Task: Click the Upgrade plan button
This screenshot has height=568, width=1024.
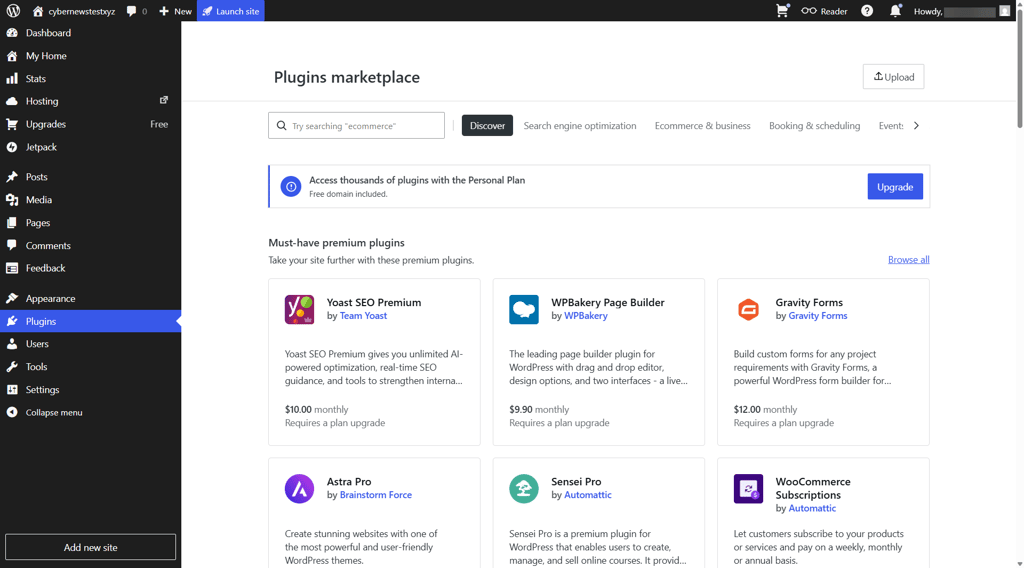Action: pyautogui.click(x=895, y=187)
